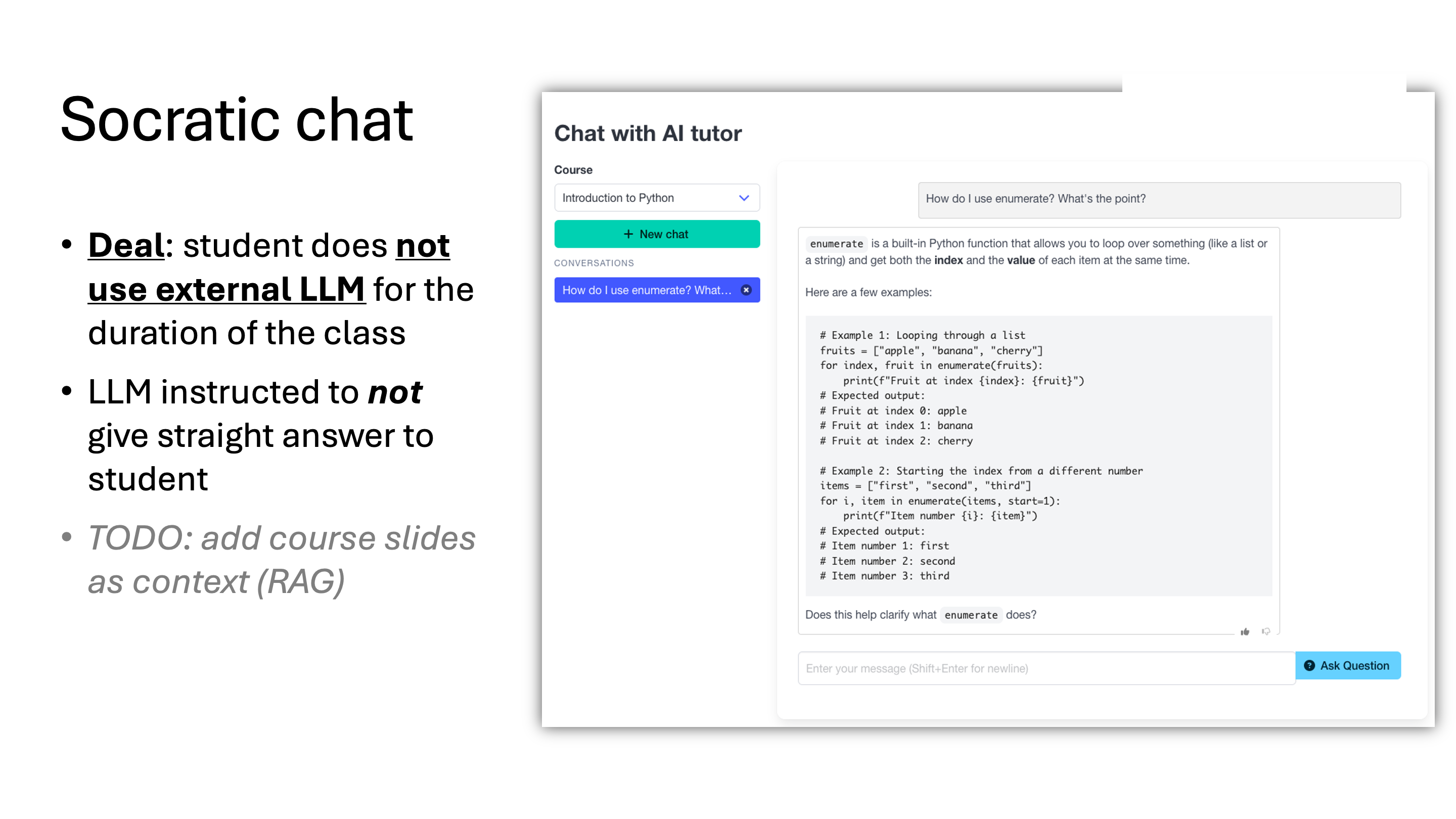
Task: Click the inline 'enumerate' code tag in closing question
Action: [x=971, y=615]
